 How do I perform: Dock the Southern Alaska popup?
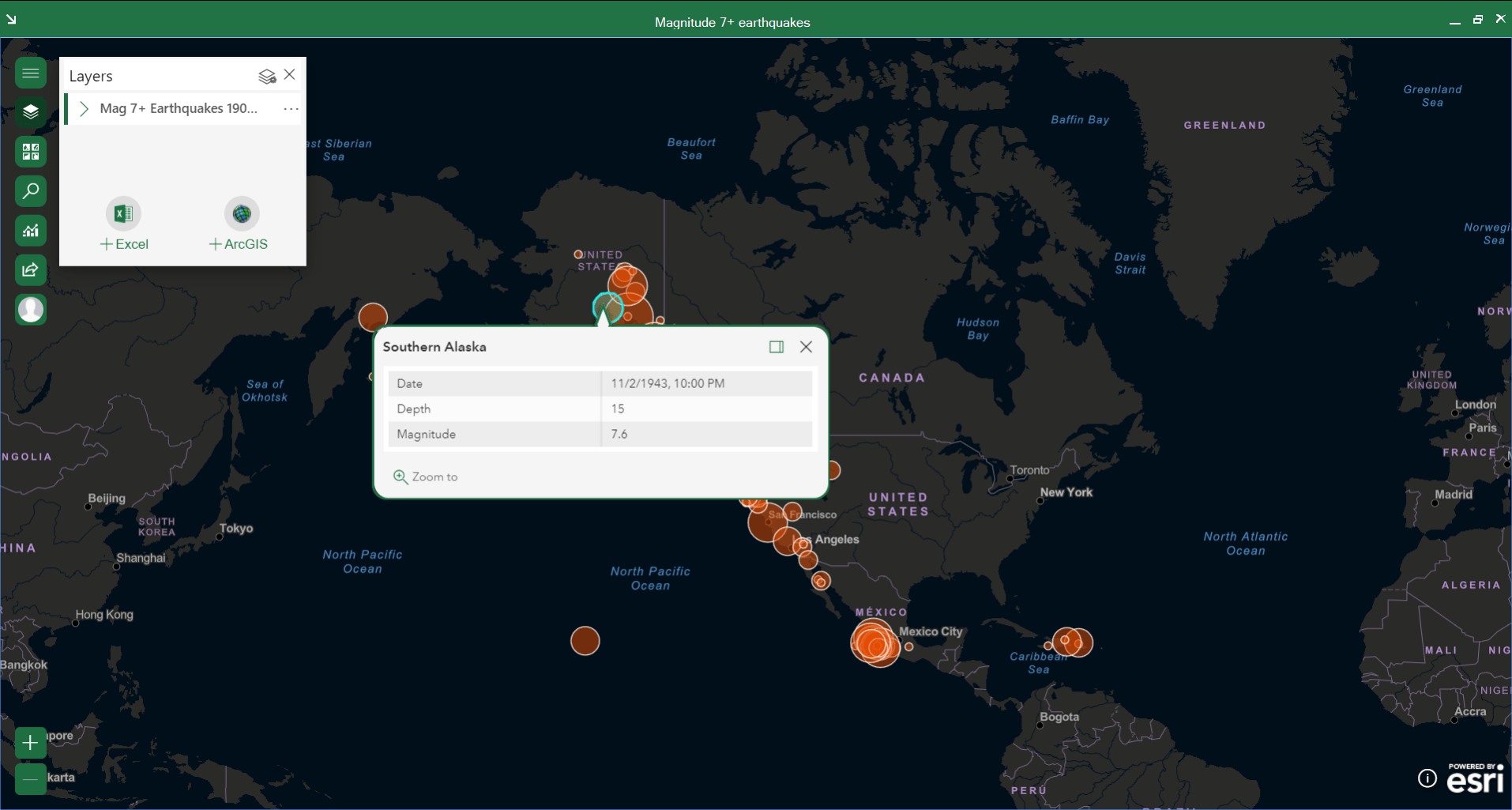coord(776,346)
